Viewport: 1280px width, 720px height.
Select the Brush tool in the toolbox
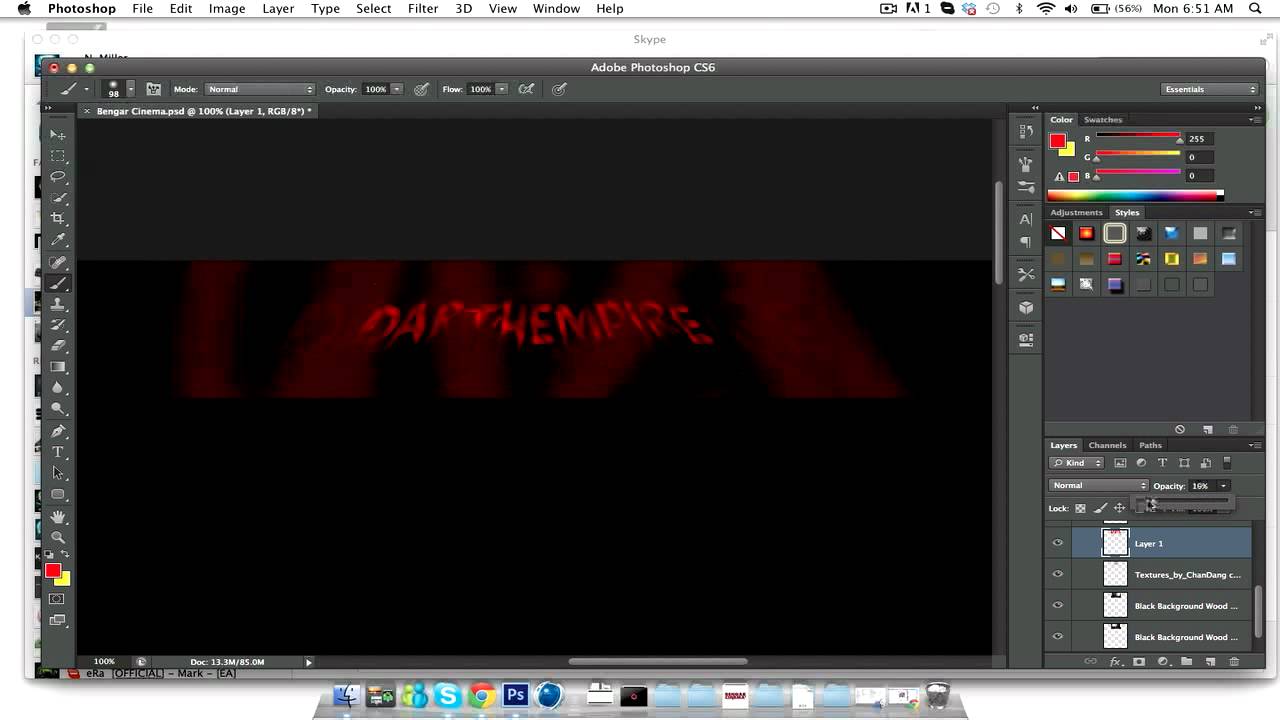pyautogui.click(x=58, y=283)
